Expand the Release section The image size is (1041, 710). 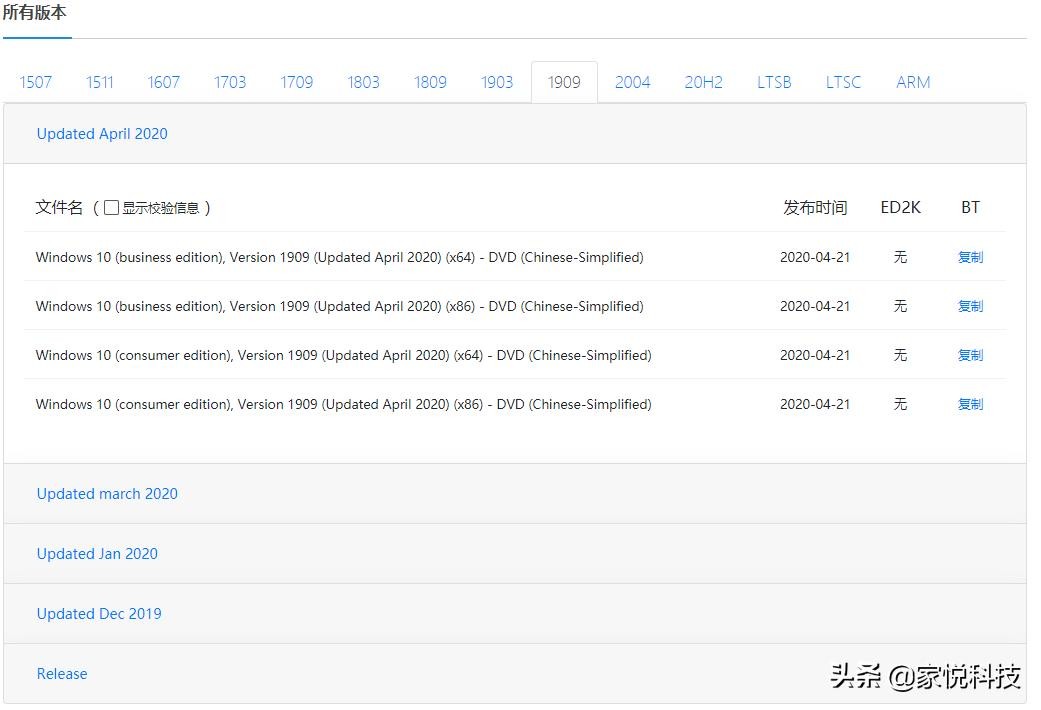pyautogui.click(x=62, y=674)
